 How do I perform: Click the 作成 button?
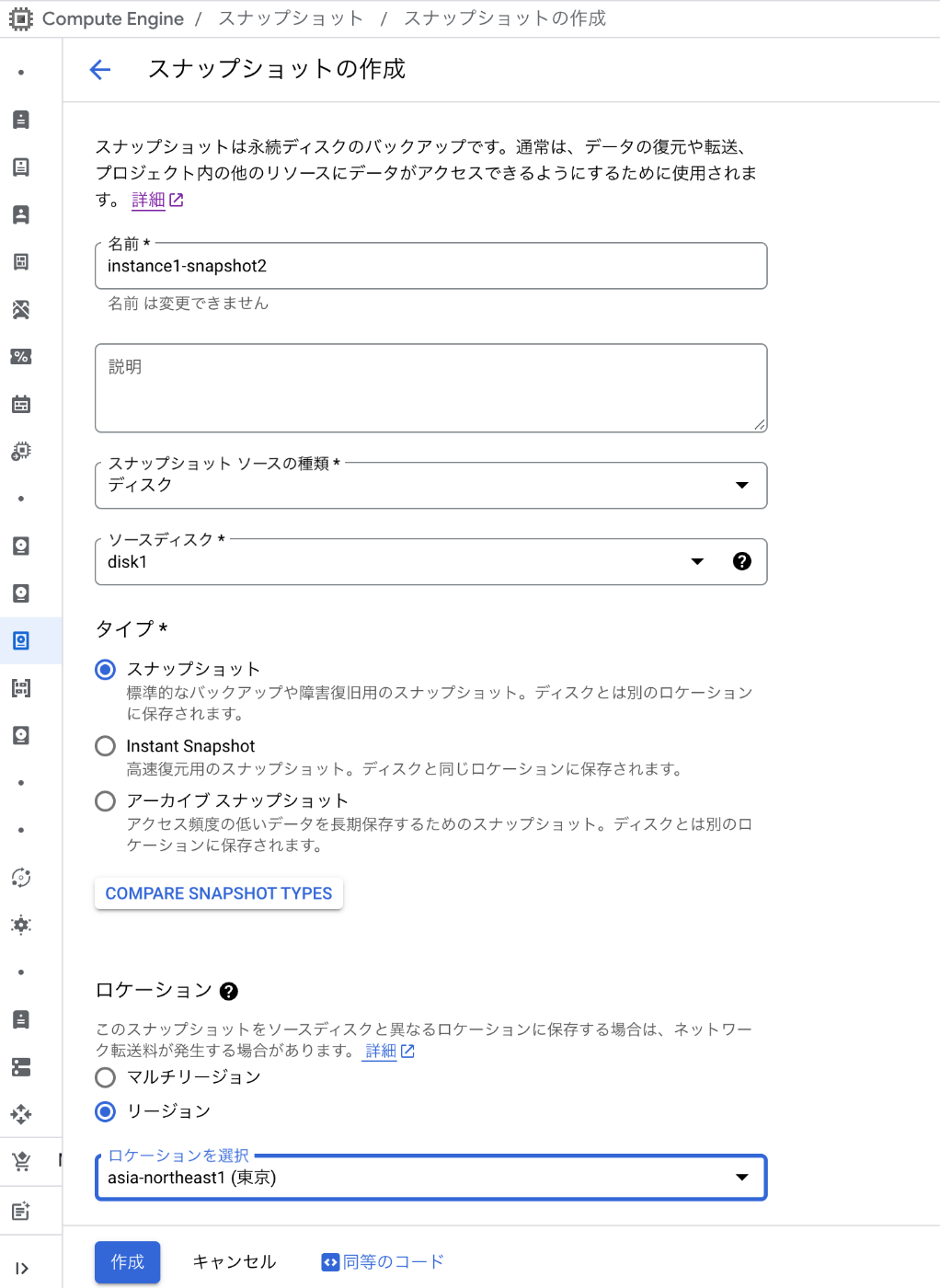coord(127,1262)
